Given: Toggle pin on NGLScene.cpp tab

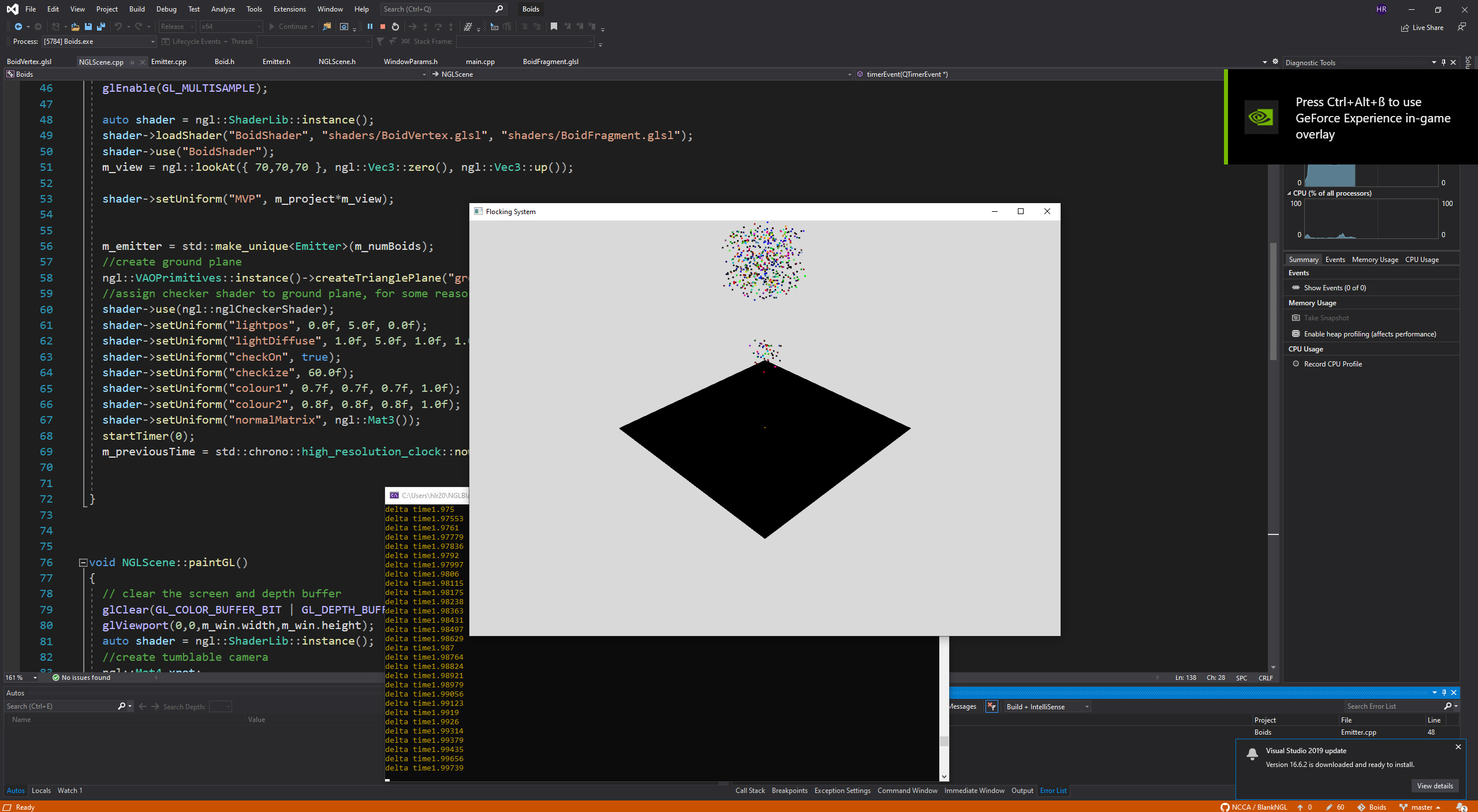Looking at the screenshot, I should pos(132,62).
